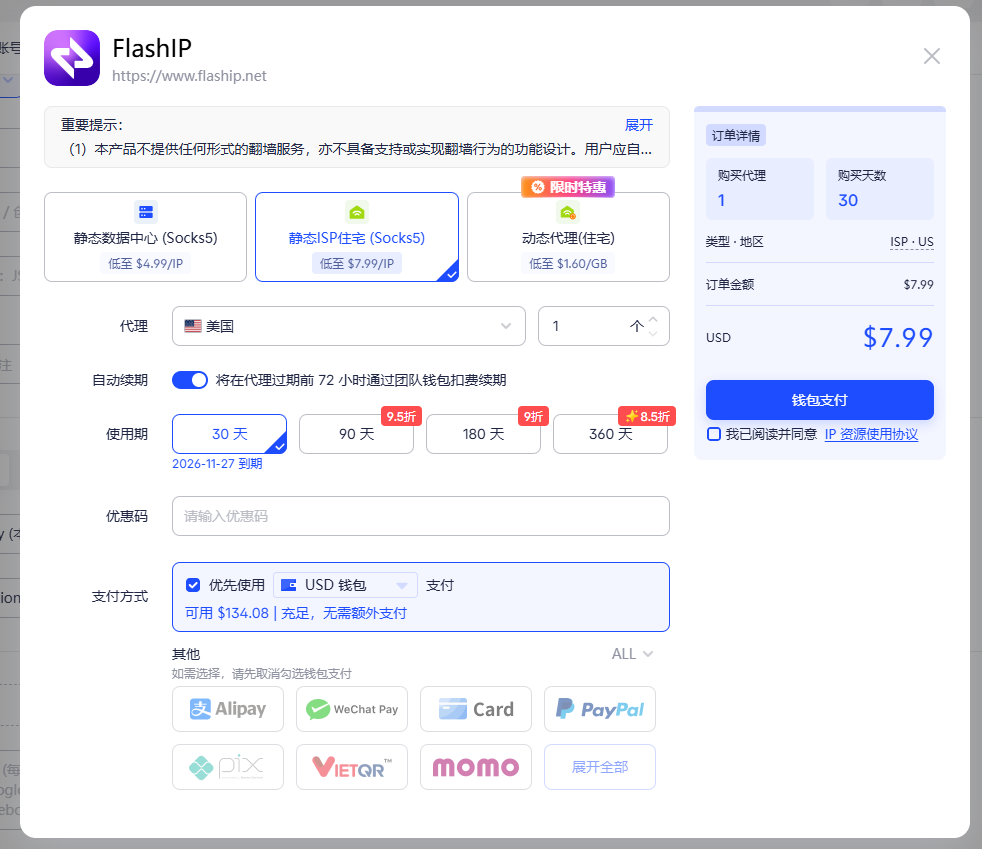This screenshot has height=849, width=982.
Task: Select Pix payment method
Action: point(228,767)
